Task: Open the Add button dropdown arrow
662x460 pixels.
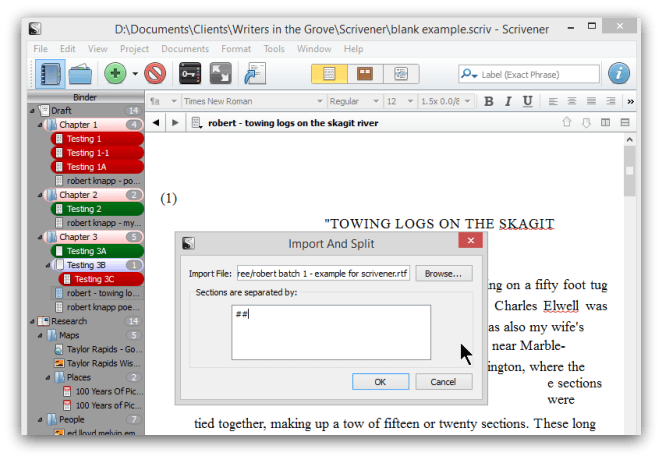Action: [x=135, y=74]
